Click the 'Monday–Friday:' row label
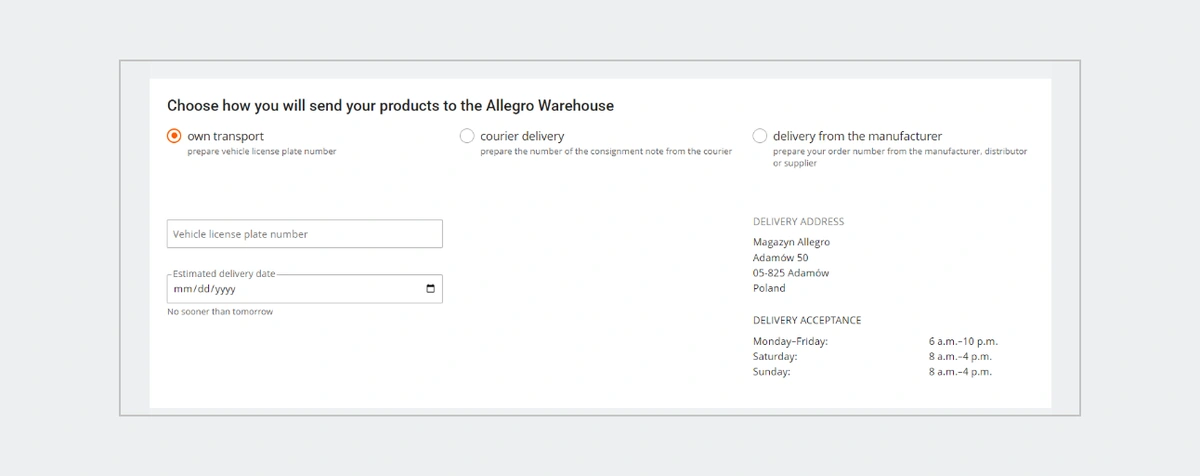The width and height of the screenshot is (1200, 476). [790, 342]
